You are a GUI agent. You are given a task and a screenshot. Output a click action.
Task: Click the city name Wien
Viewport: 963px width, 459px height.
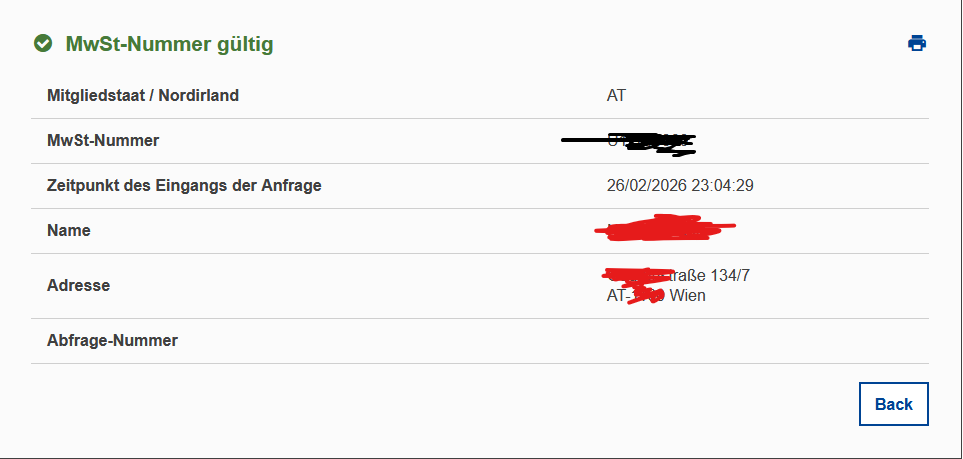(x=688, y=296)
